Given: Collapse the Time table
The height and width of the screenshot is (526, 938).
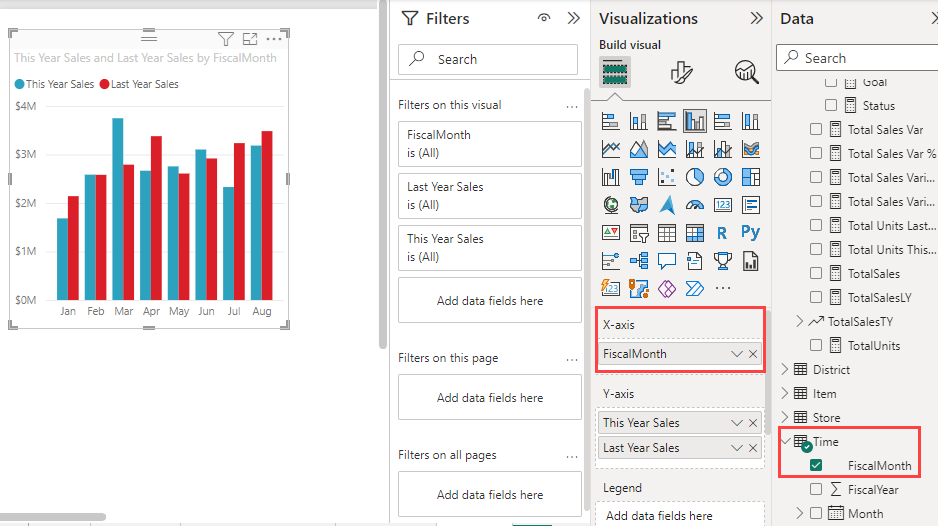Looking at the screenshot, I should tap(785, 442).
